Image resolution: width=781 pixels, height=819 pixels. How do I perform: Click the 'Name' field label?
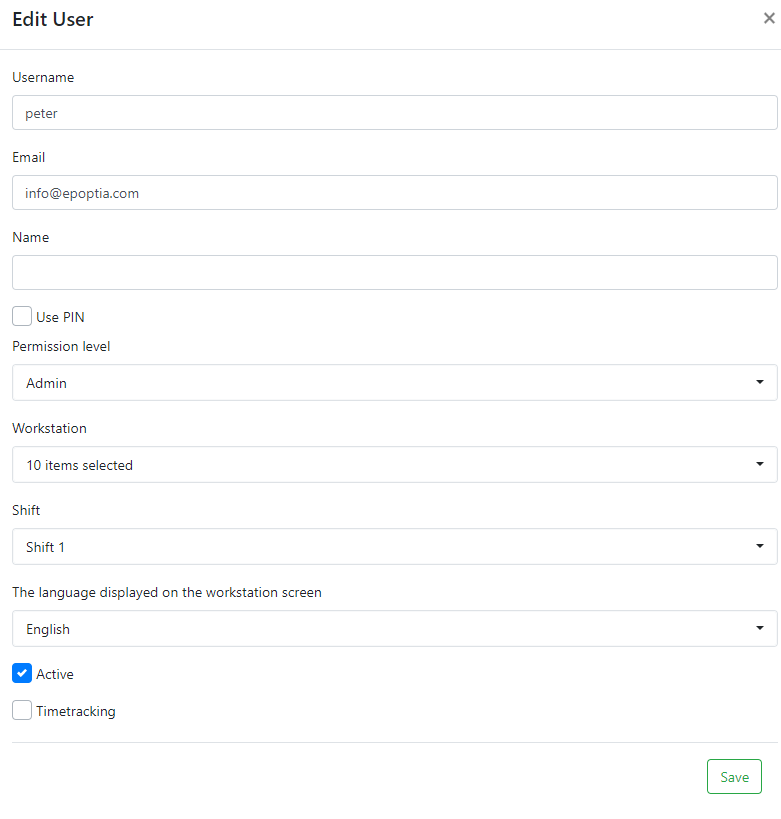pos(31,237)
